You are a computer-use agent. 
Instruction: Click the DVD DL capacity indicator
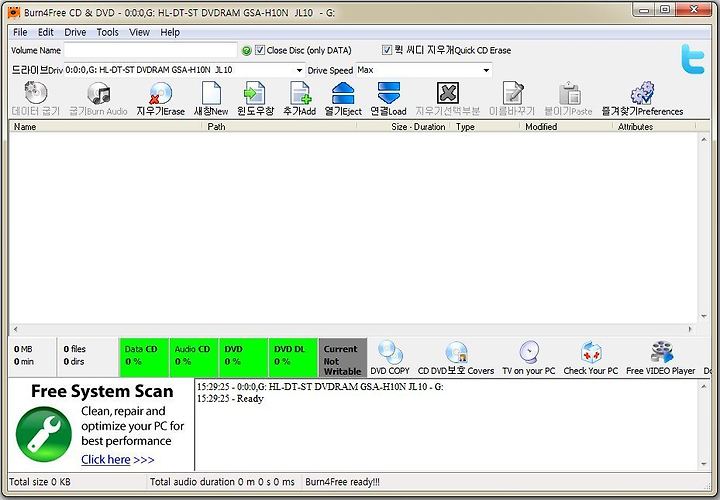coord(293,358)
